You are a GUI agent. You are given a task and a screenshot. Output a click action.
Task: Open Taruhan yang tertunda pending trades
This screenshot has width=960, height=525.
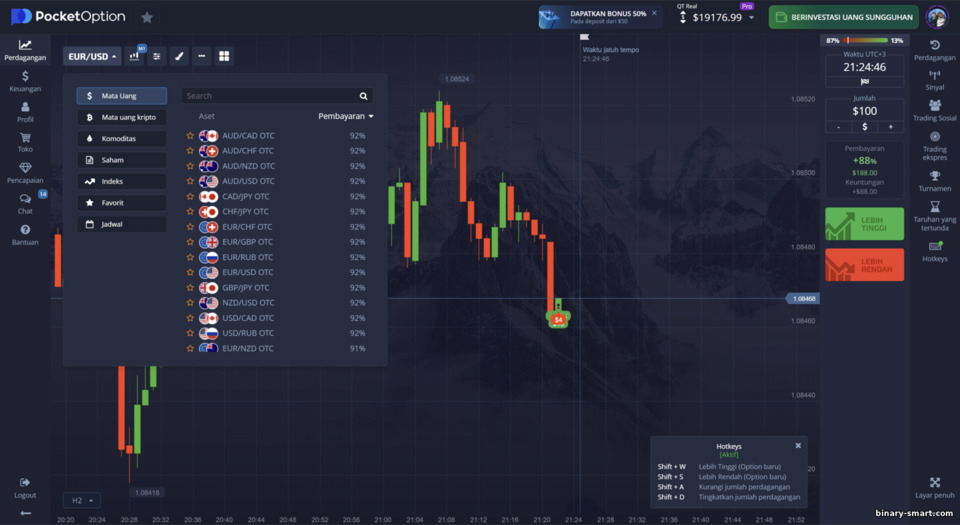(934, 216)
